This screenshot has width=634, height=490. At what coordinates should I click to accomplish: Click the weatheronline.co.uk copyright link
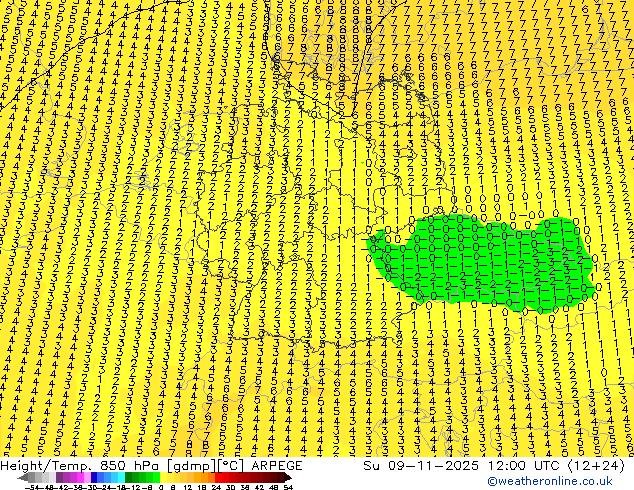coord(550,481)
